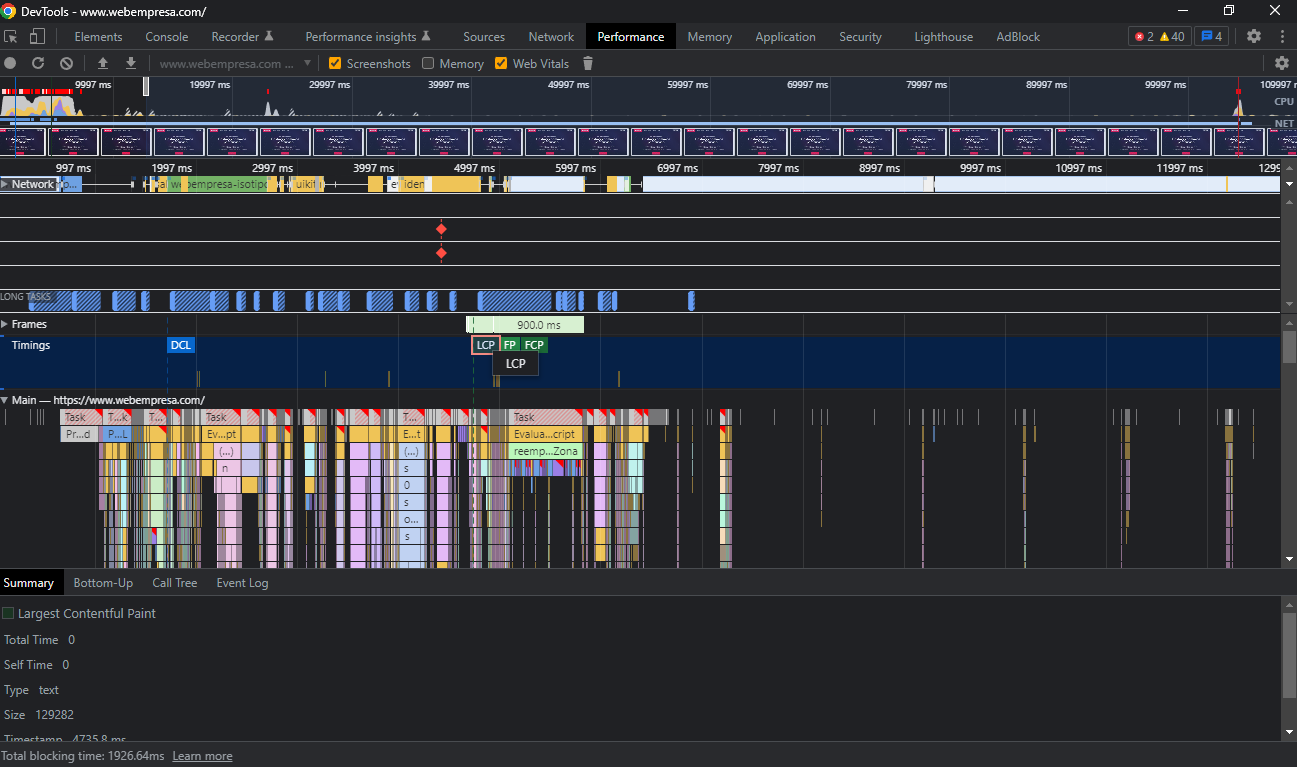
Task: Enable the Screenshots checkbox
Action: [335, 63]
